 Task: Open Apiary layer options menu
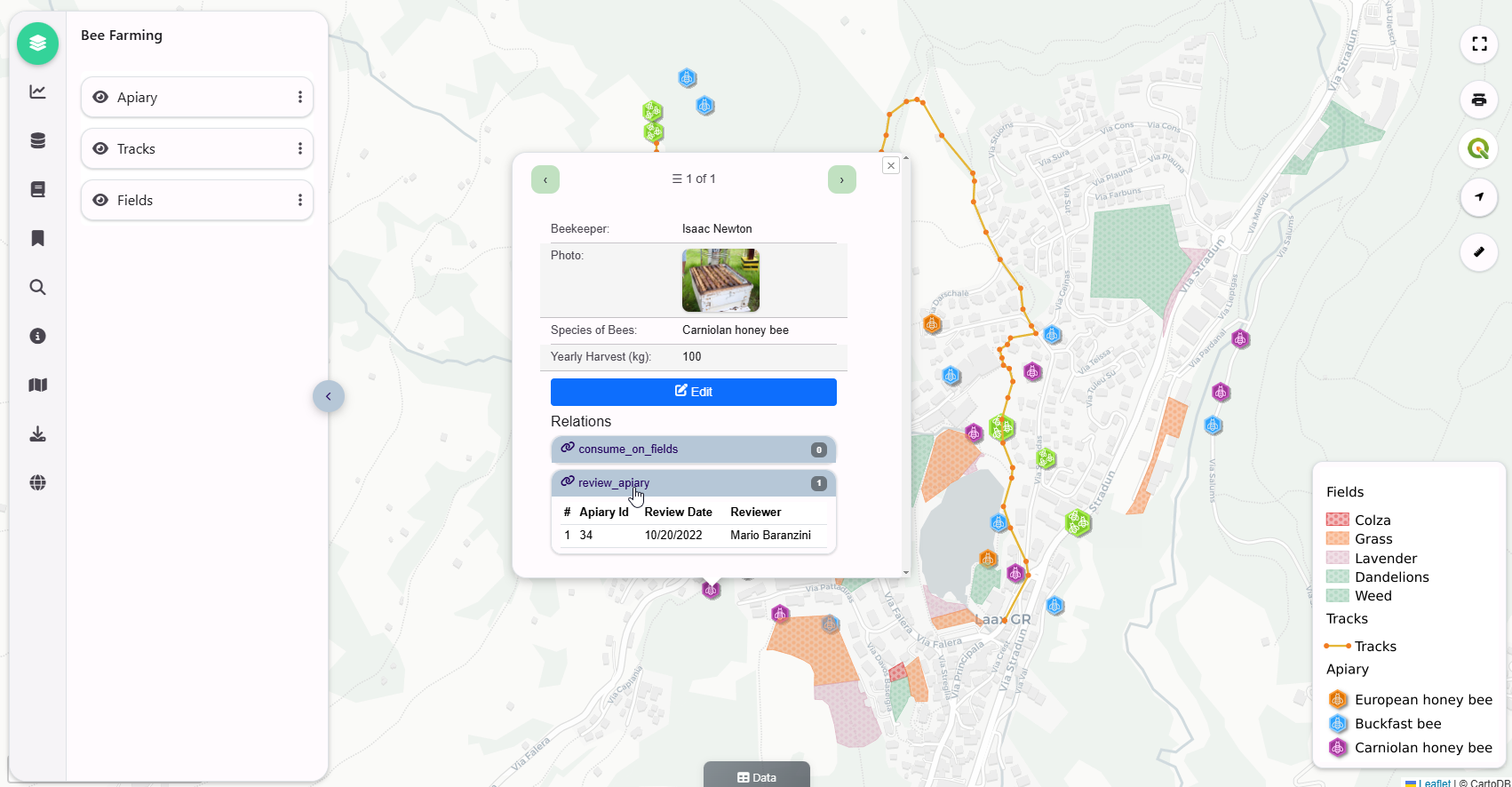[299, 97]
